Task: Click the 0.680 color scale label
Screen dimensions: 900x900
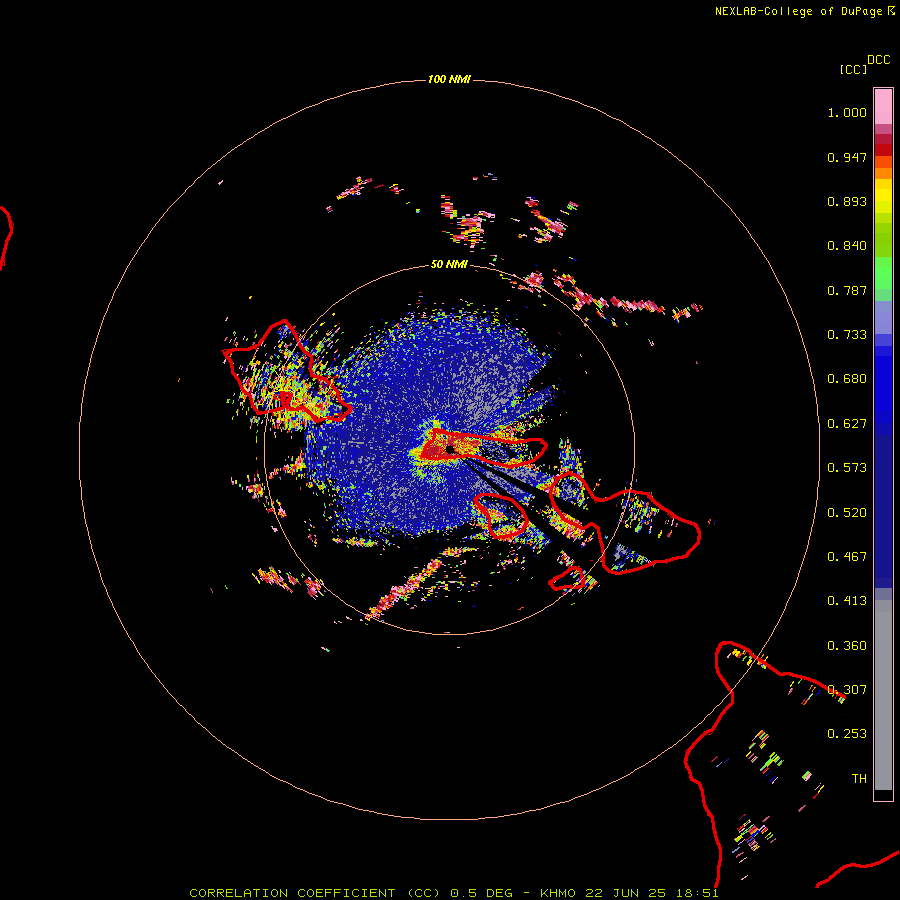Action: [x=847, y=379]
